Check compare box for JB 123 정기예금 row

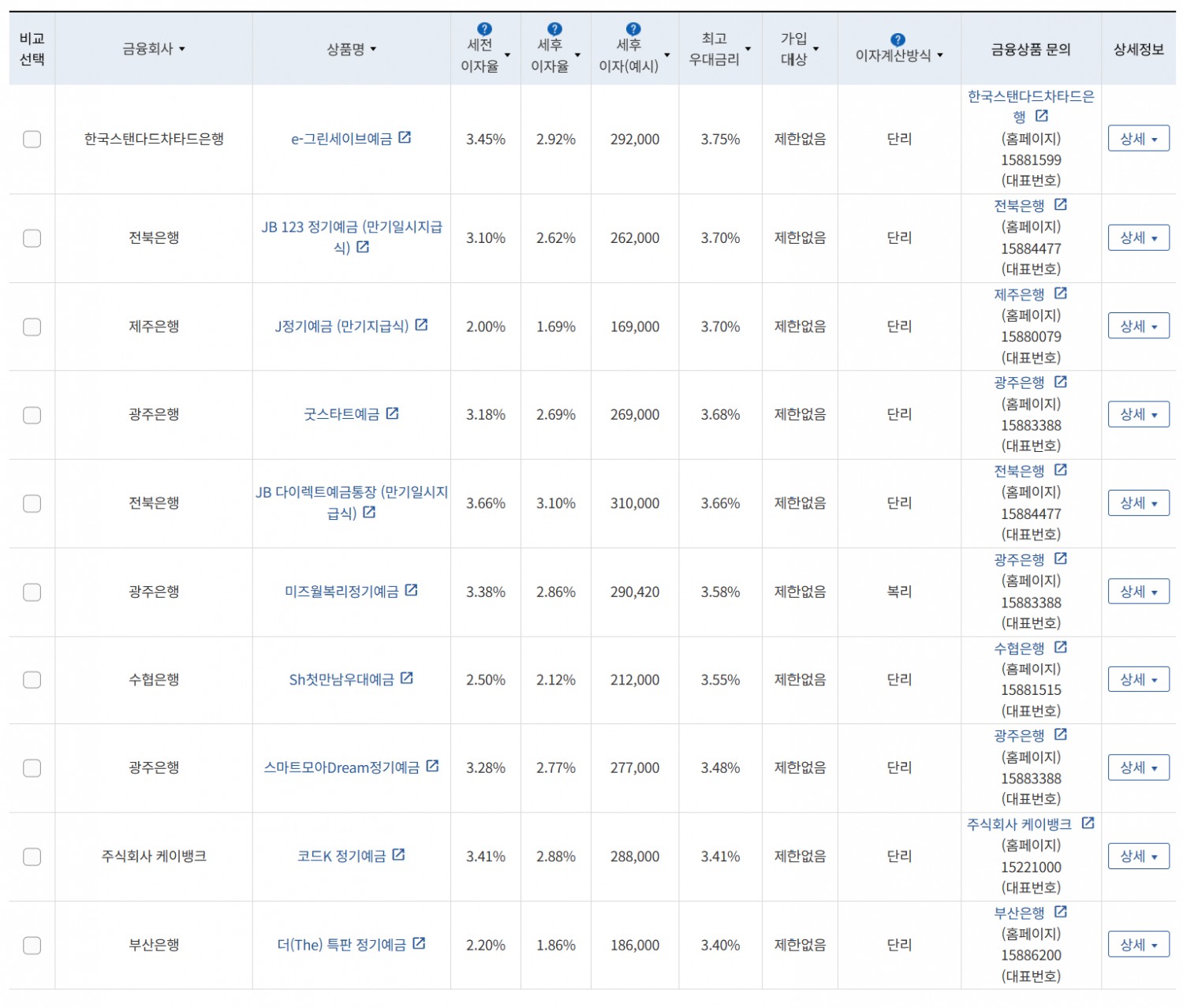[x=32, y=238]
